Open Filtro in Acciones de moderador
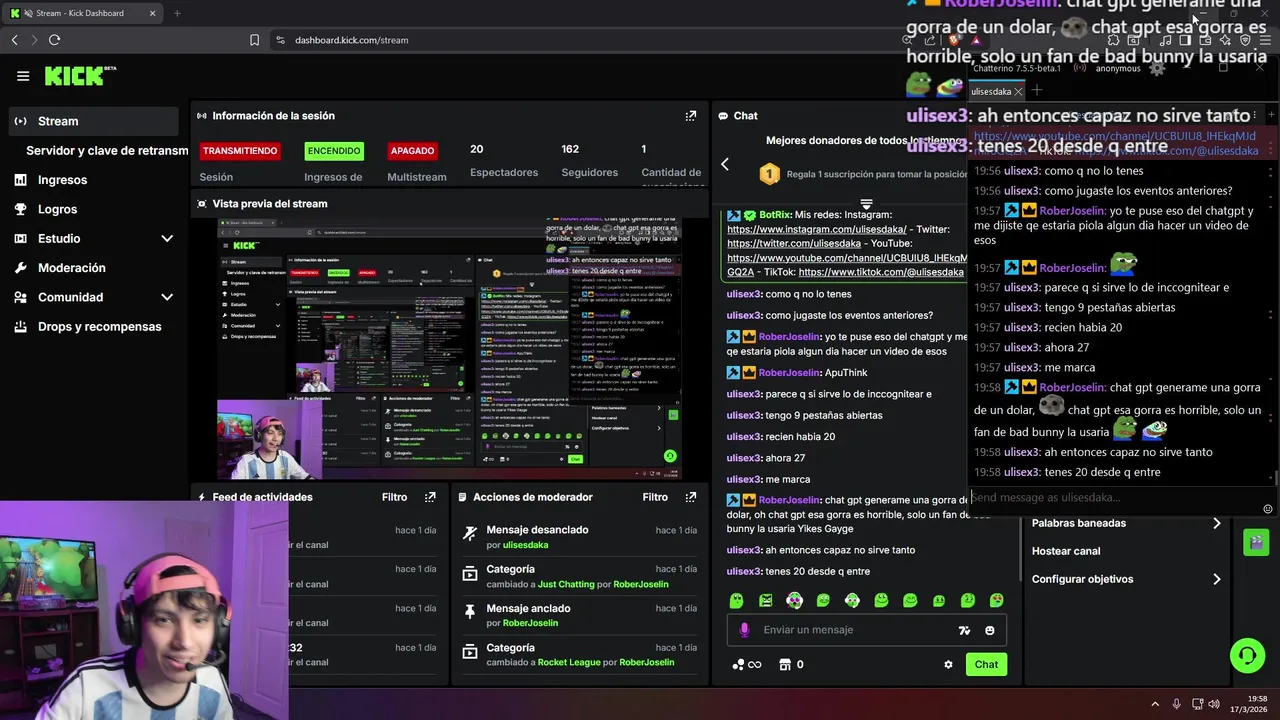Image resolution: width=1280 pixels, height=720 pixels. coord(655,497)
